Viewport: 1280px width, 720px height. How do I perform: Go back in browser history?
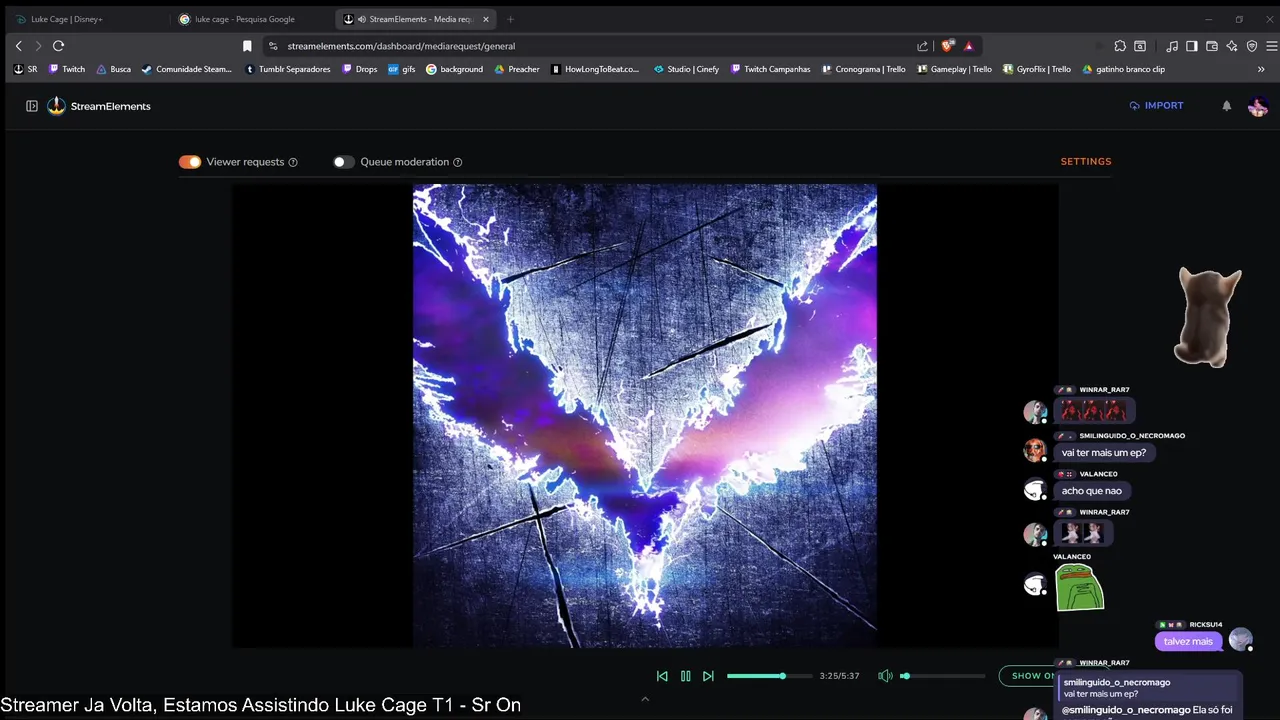tap(18, 46)
